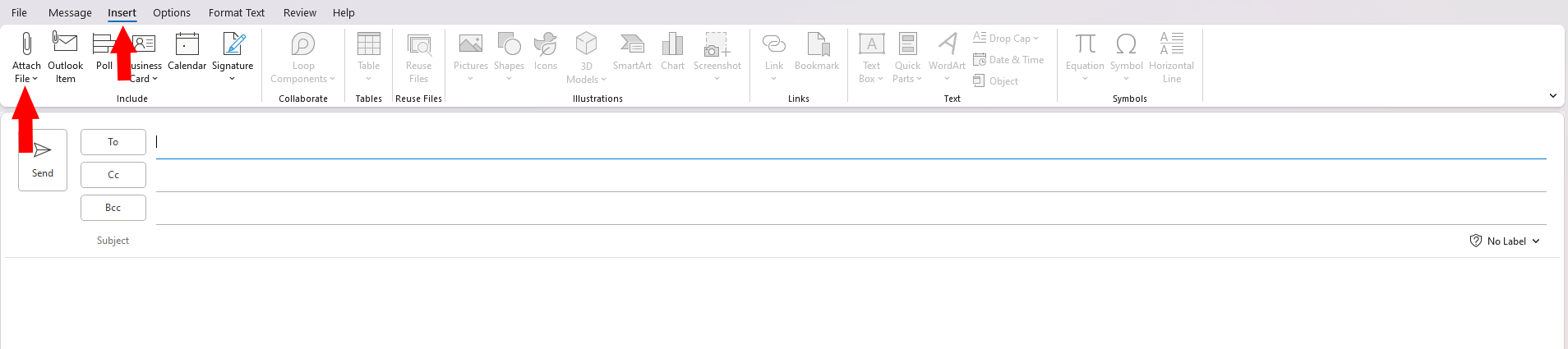This screenshot has height=349, width=1568.
Task: Open the Signature menu
Action: coord(233,56)
